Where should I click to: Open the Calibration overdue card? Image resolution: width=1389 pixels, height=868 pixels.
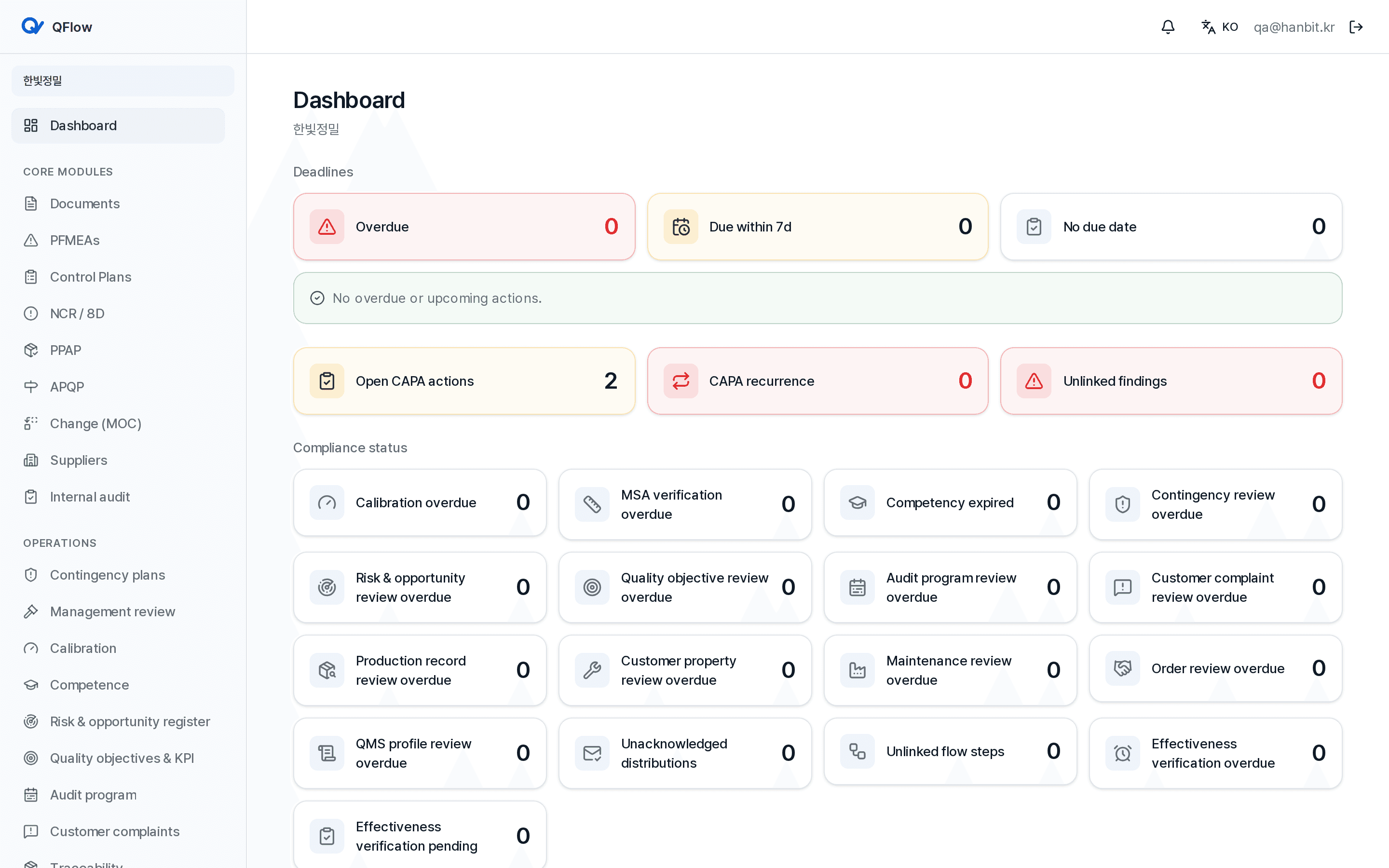point(420,503)
